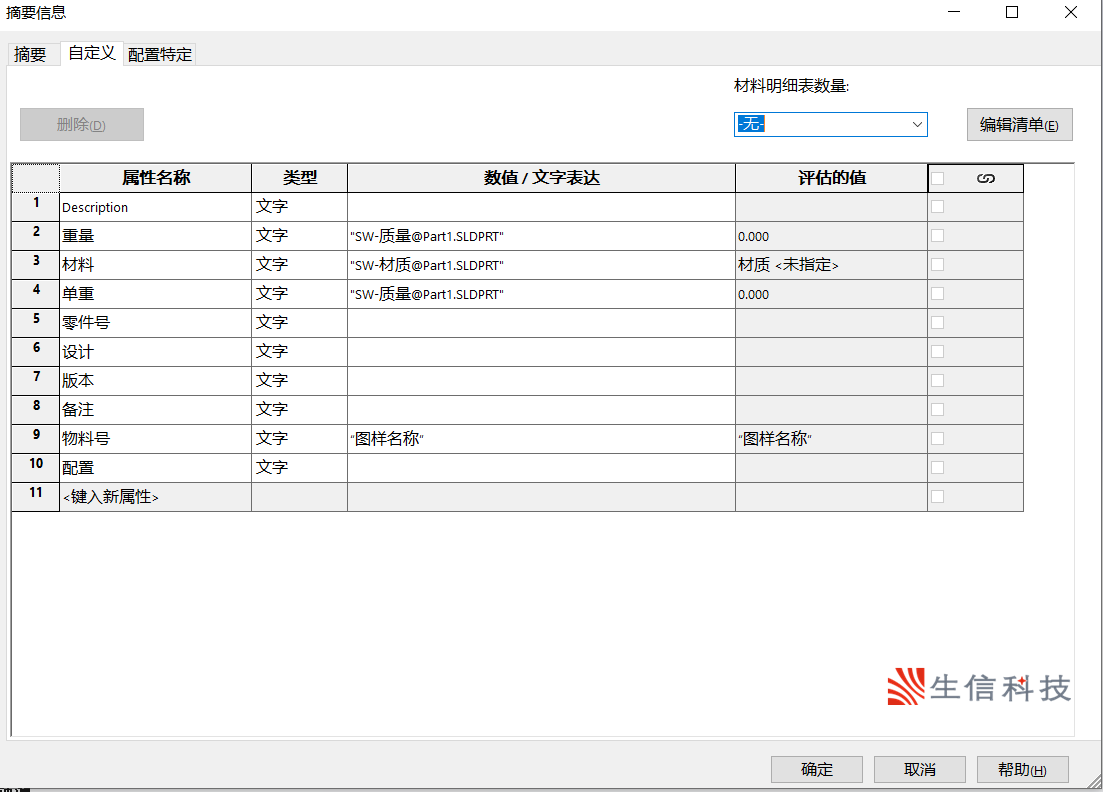Click the 属性名称 column header

pos(156,178)
